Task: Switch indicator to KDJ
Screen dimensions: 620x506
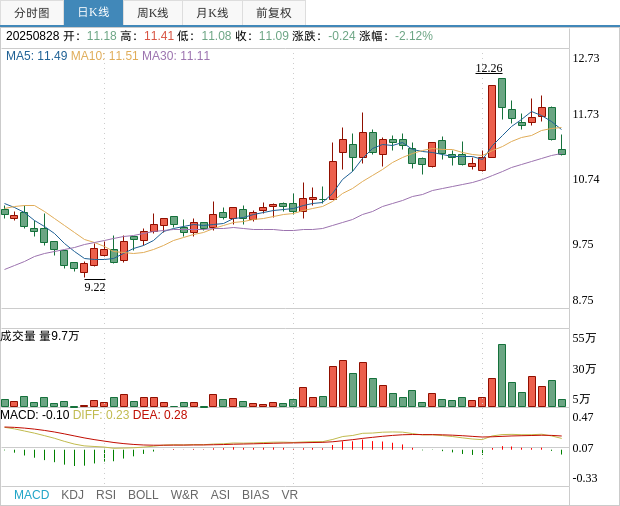Action: [x=72, y=495]
